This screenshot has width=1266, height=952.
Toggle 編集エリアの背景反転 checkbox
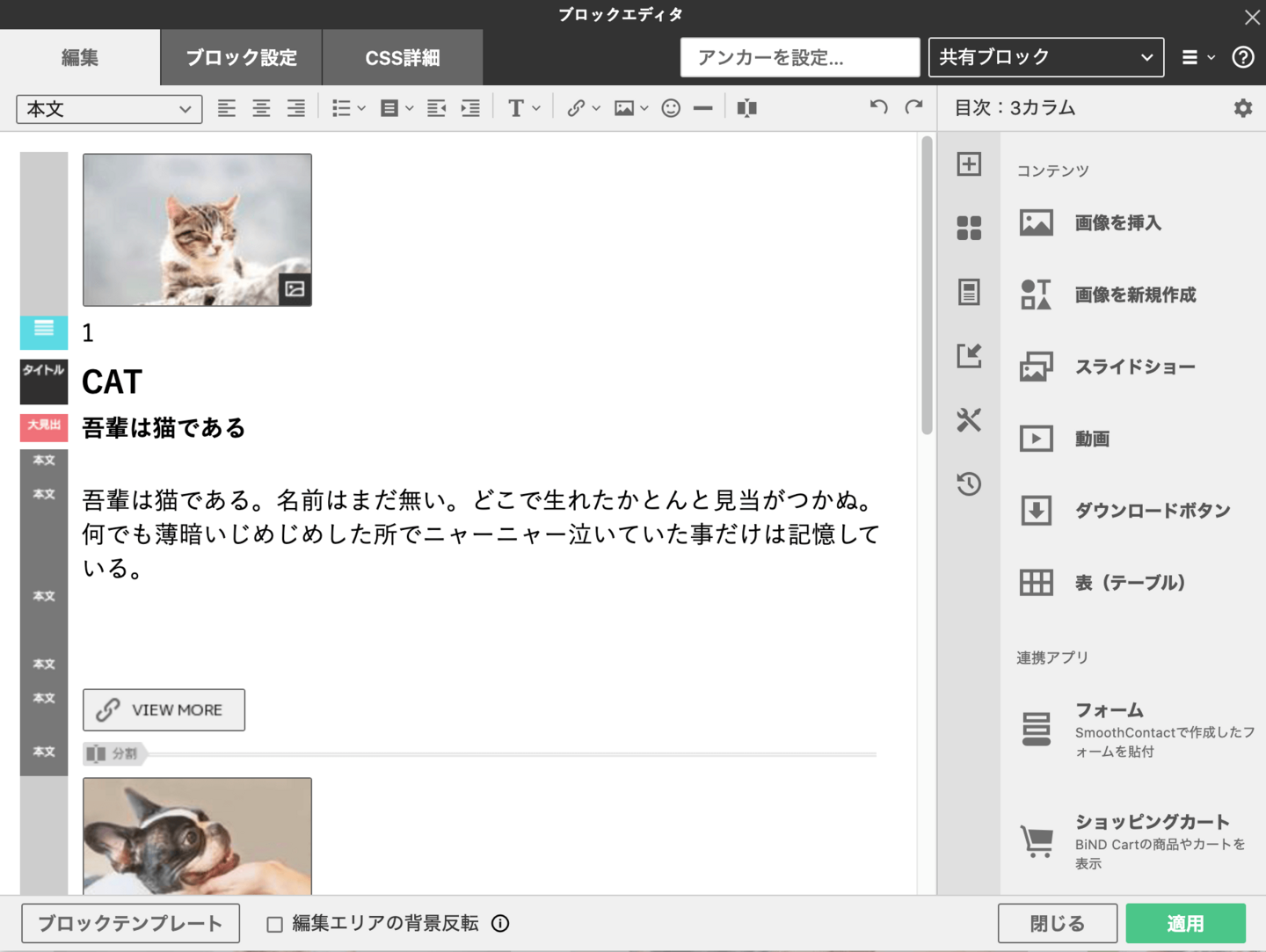pos(275,924)
